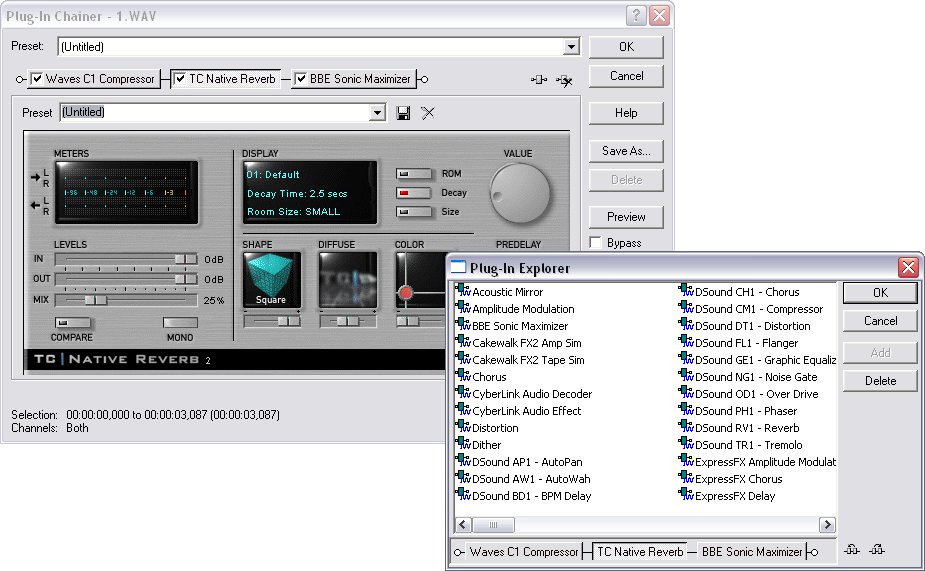The height and width of the screenshot is (571, 925).
Task: Select the Dither plug-in icon
Action: 463,444
